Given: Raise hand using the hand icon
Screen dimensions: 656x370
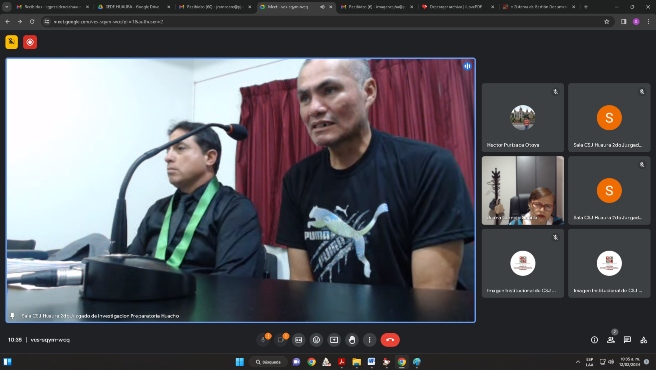Looking at the screenshot, I should (352, 340).
